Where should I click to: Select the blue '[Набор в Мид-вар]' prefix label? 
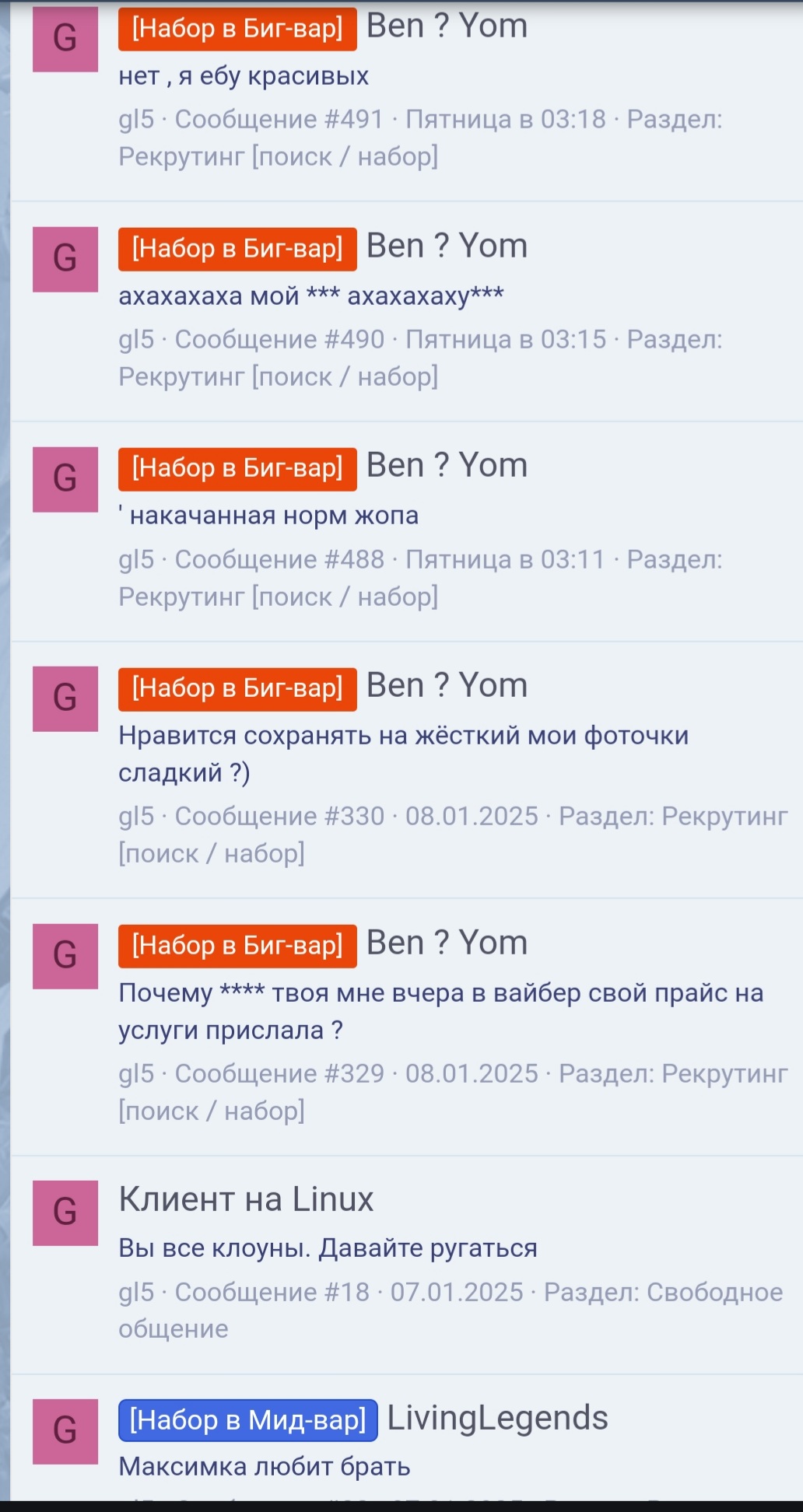tap(246, 1418)
